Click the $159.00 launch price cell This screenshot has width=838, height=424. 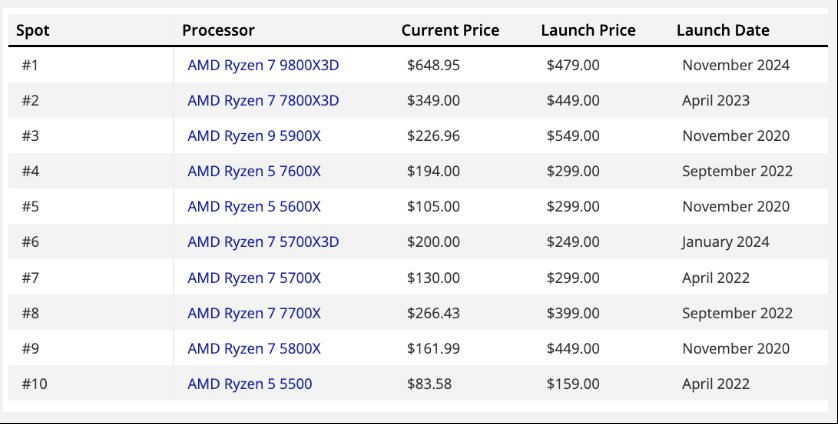coord(573,384)
